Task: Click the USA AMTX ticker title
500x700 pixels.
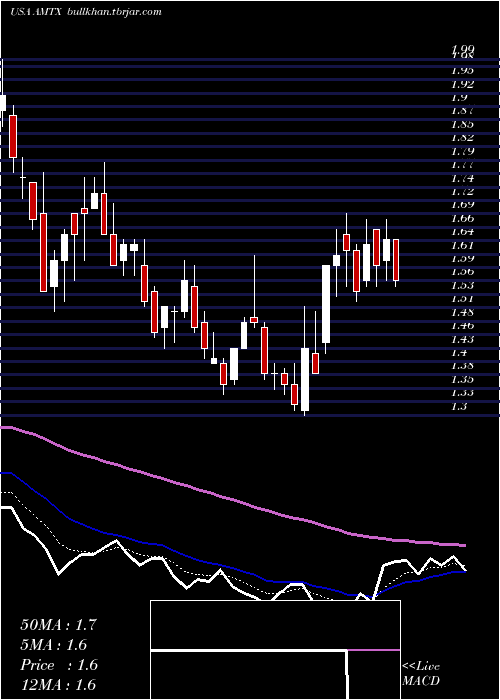Action: pyautogui.click(x=37, y=12)
